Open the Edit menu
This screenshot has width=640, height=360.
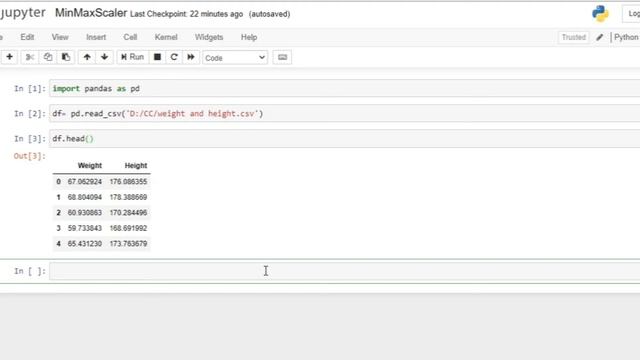pos(27,37)
